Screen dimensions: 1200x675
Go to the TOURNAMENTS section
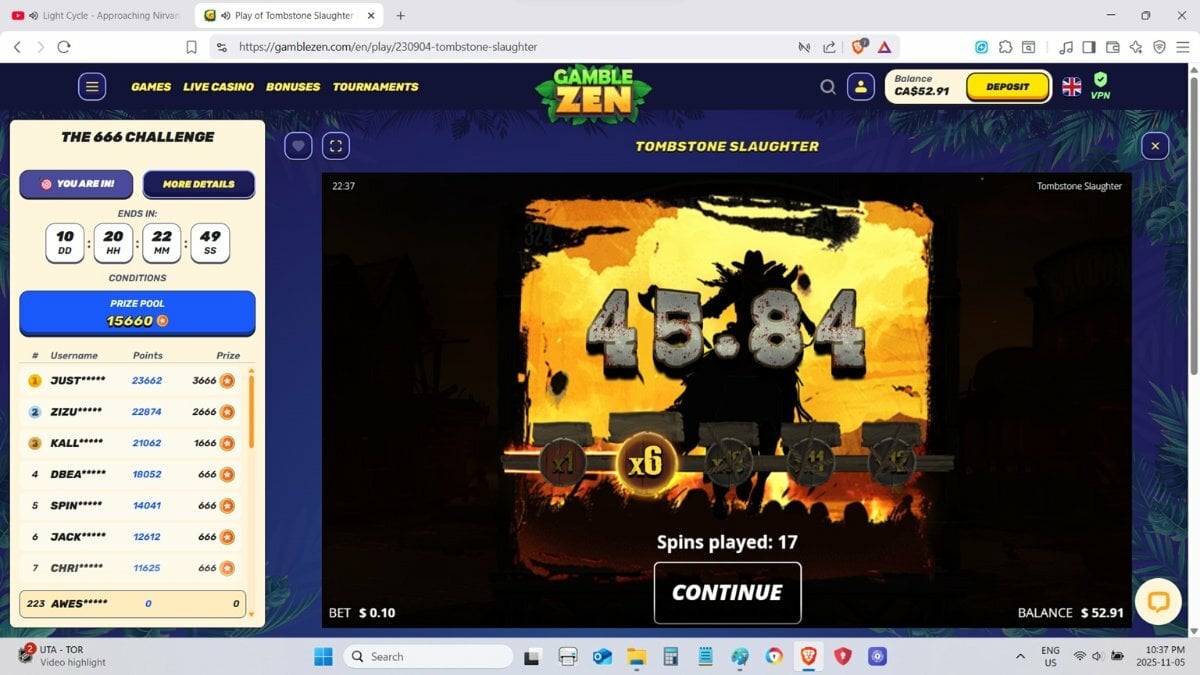click(375, 87)
